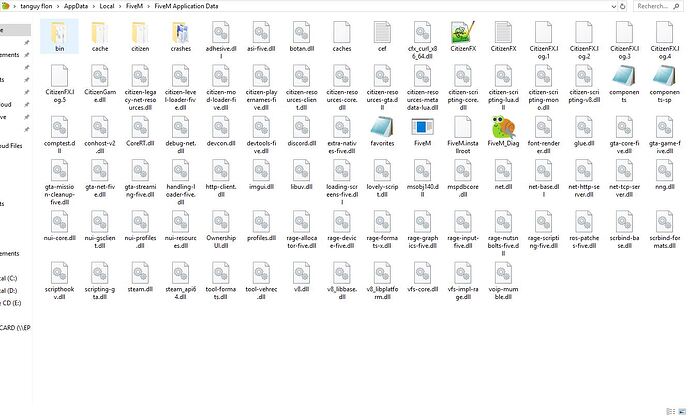Select the FiveM_Diag snail icon
This screenshot has height=416, width=690.
click(503, 131)
